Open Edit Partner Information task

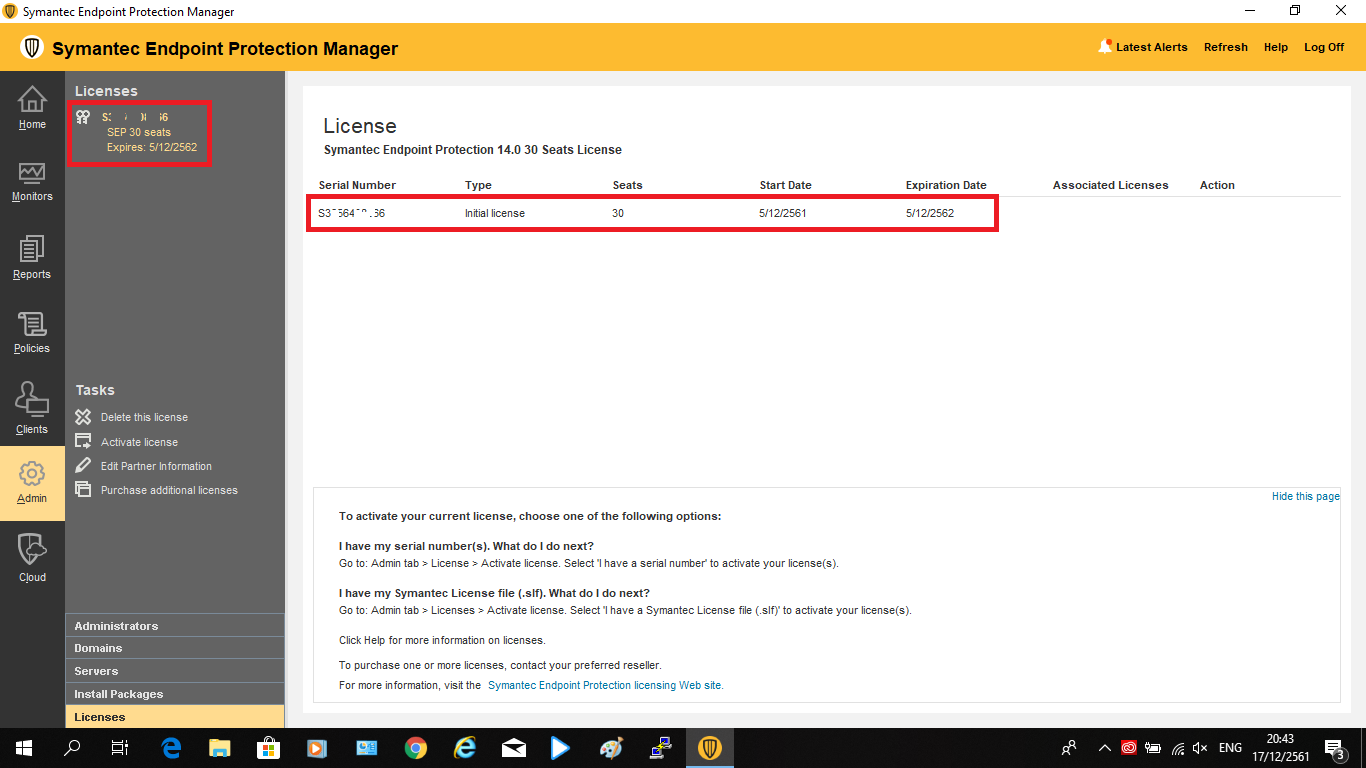pos(156,466)
